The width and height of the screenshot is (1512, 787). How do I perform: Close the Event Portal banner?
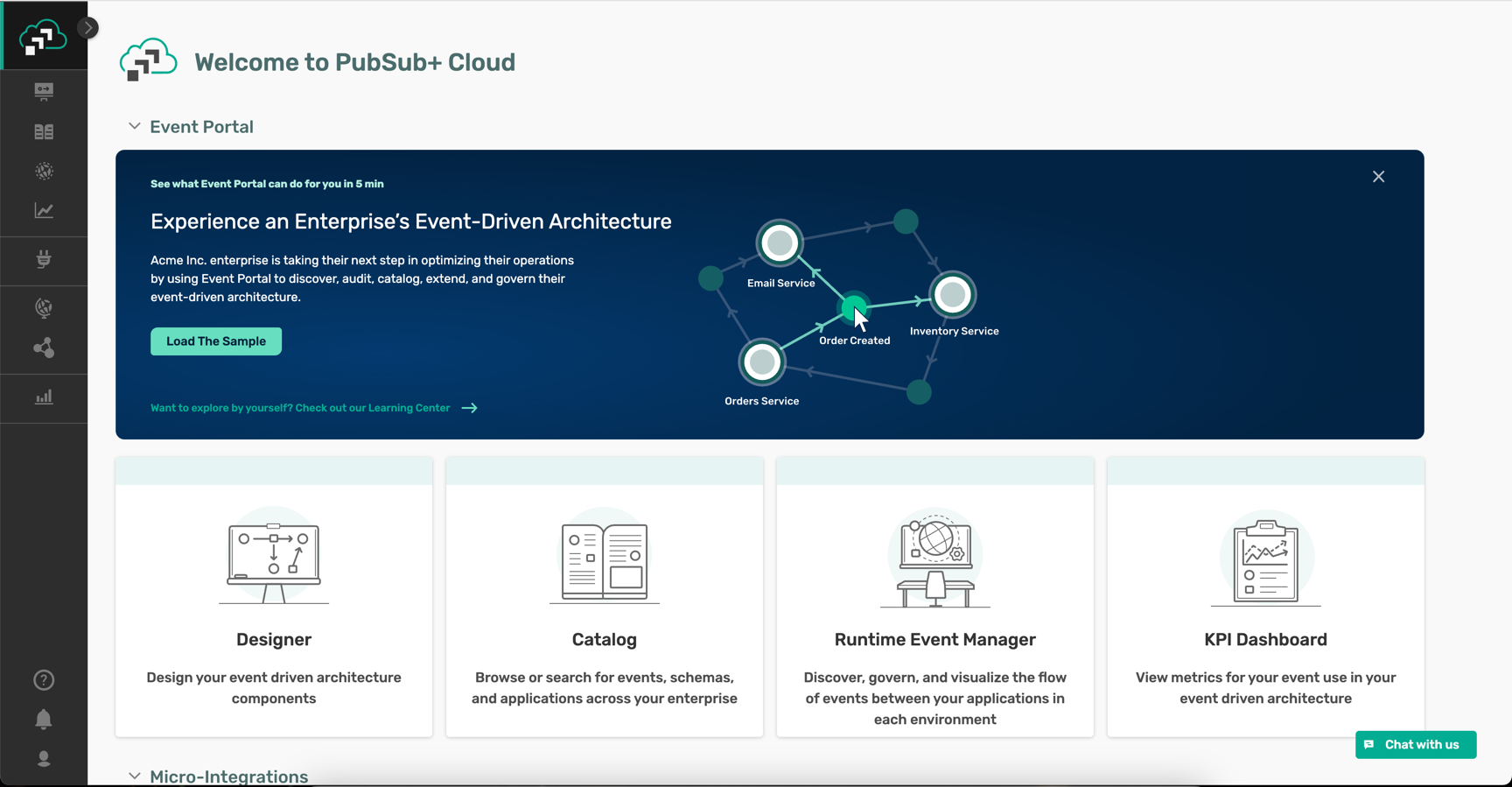[1378, 177]
